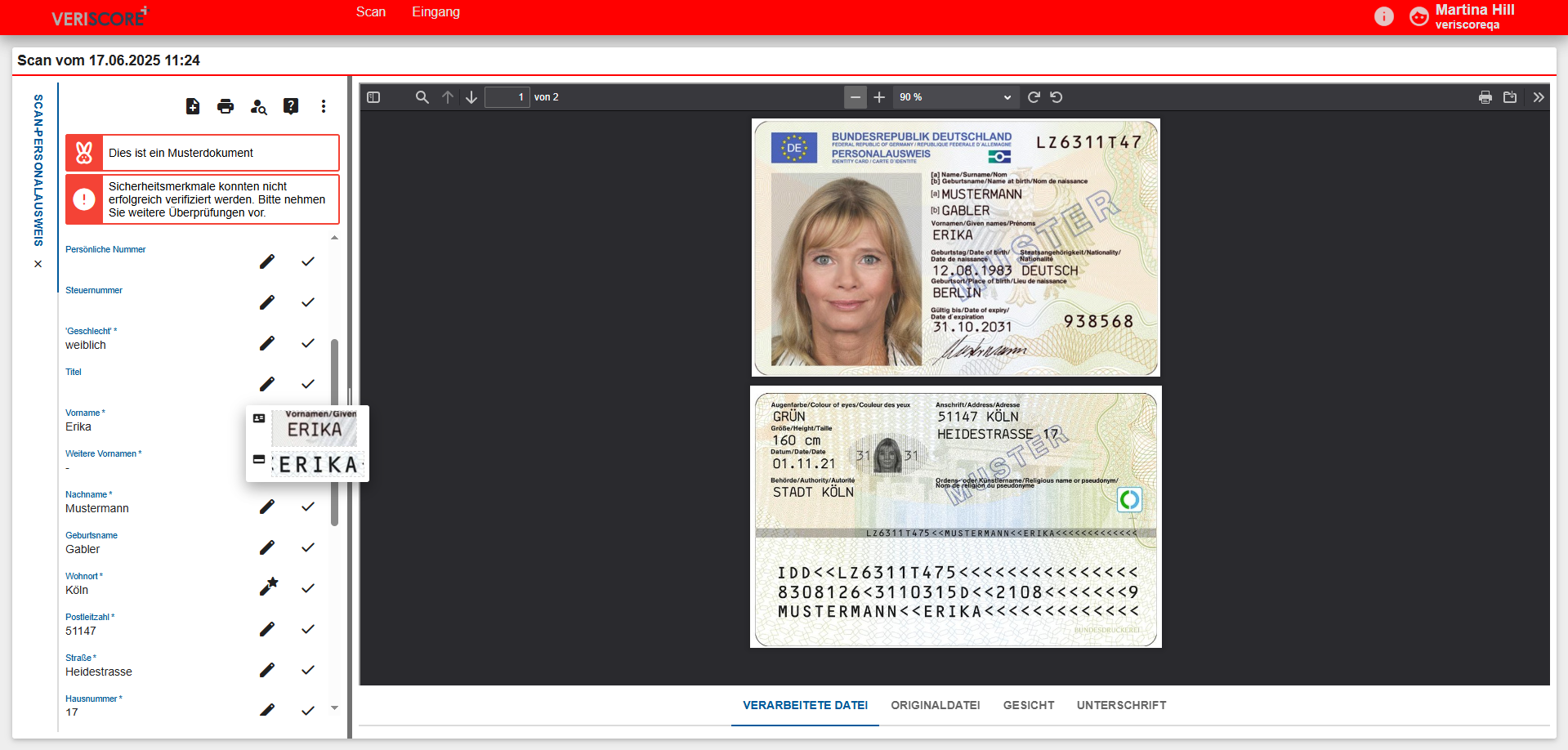
Task: Edit the Nachname field with pencil icon
Action: 267,507
